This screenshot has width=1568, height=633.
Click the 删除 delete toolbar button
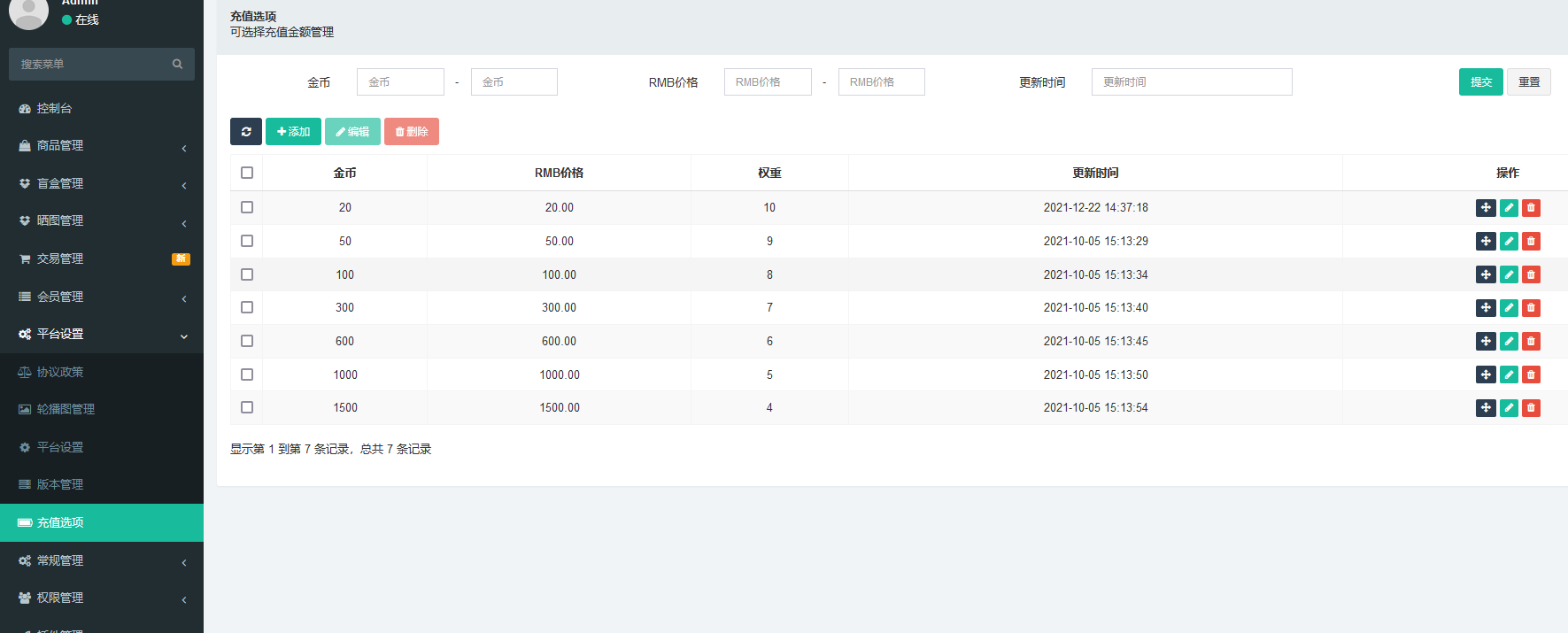[412, 132]
